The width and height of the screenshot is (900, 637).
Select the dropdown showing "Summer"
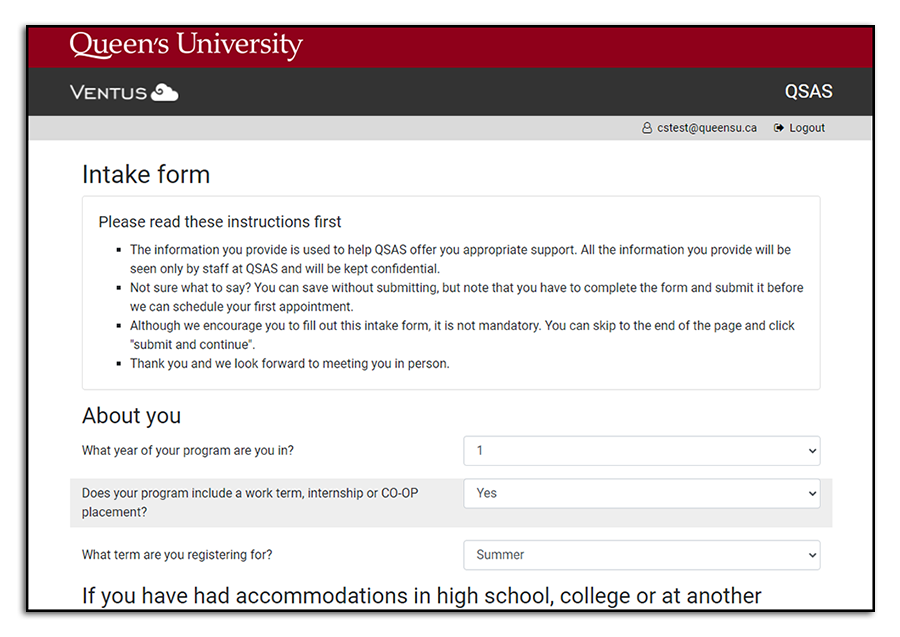pyautogui.click(x=641, y=555)
